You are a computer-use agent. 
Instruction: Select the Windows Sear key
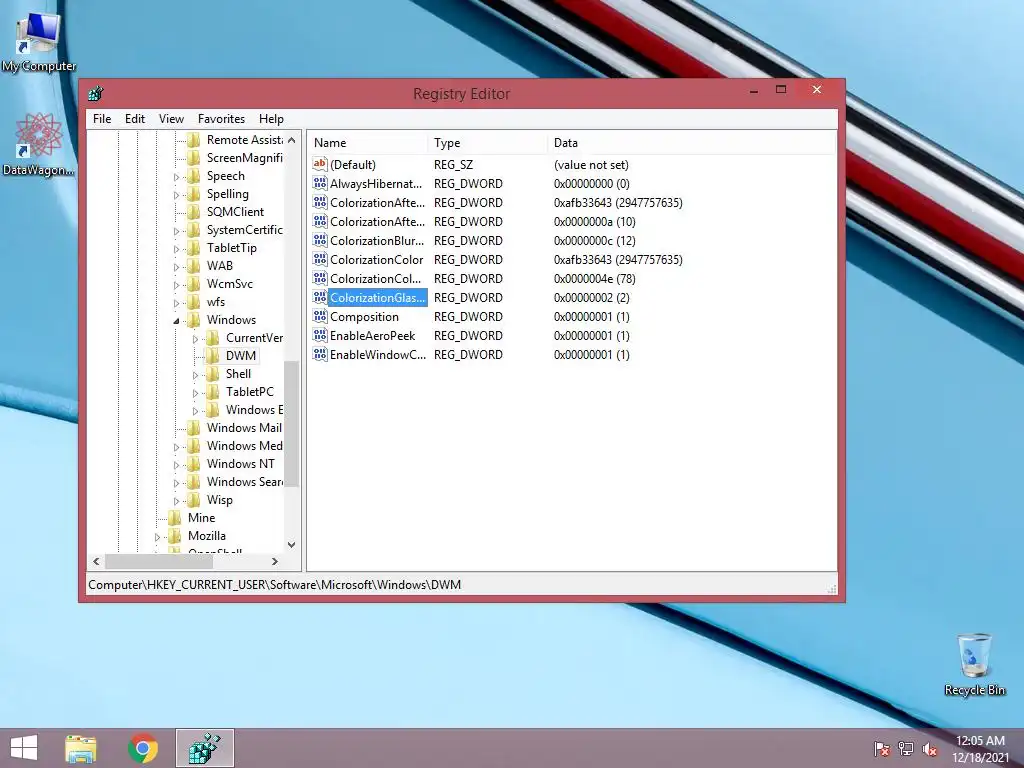244,482
